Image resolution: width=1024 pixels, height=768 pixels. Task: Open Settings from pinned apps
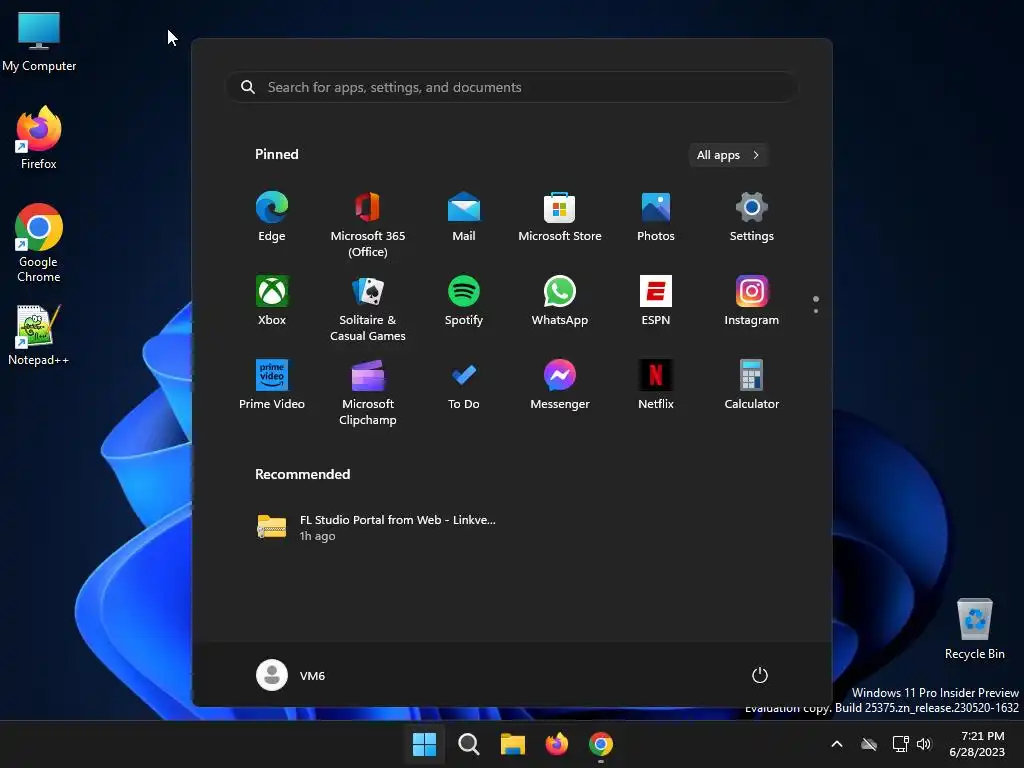(x=752, y=217)
